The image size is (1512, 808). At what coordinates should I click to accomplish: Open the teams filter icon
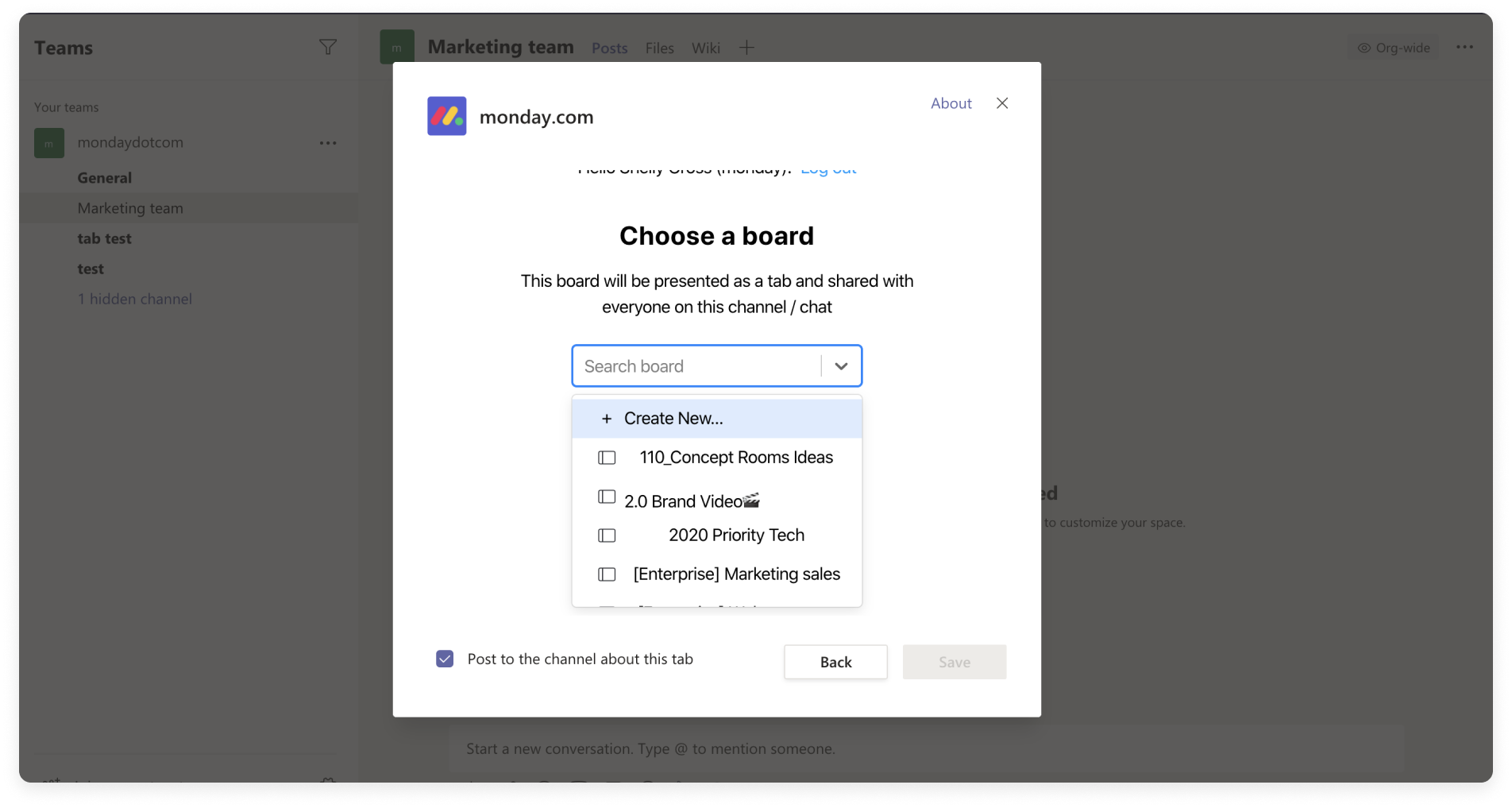[x=328, y=47]
